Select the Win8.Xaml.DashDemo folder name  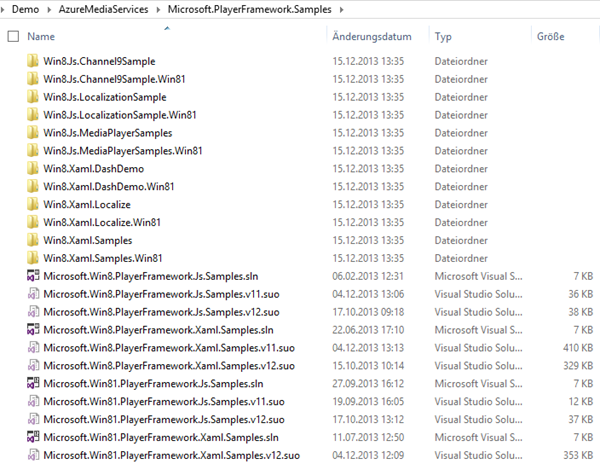point(94,169)
